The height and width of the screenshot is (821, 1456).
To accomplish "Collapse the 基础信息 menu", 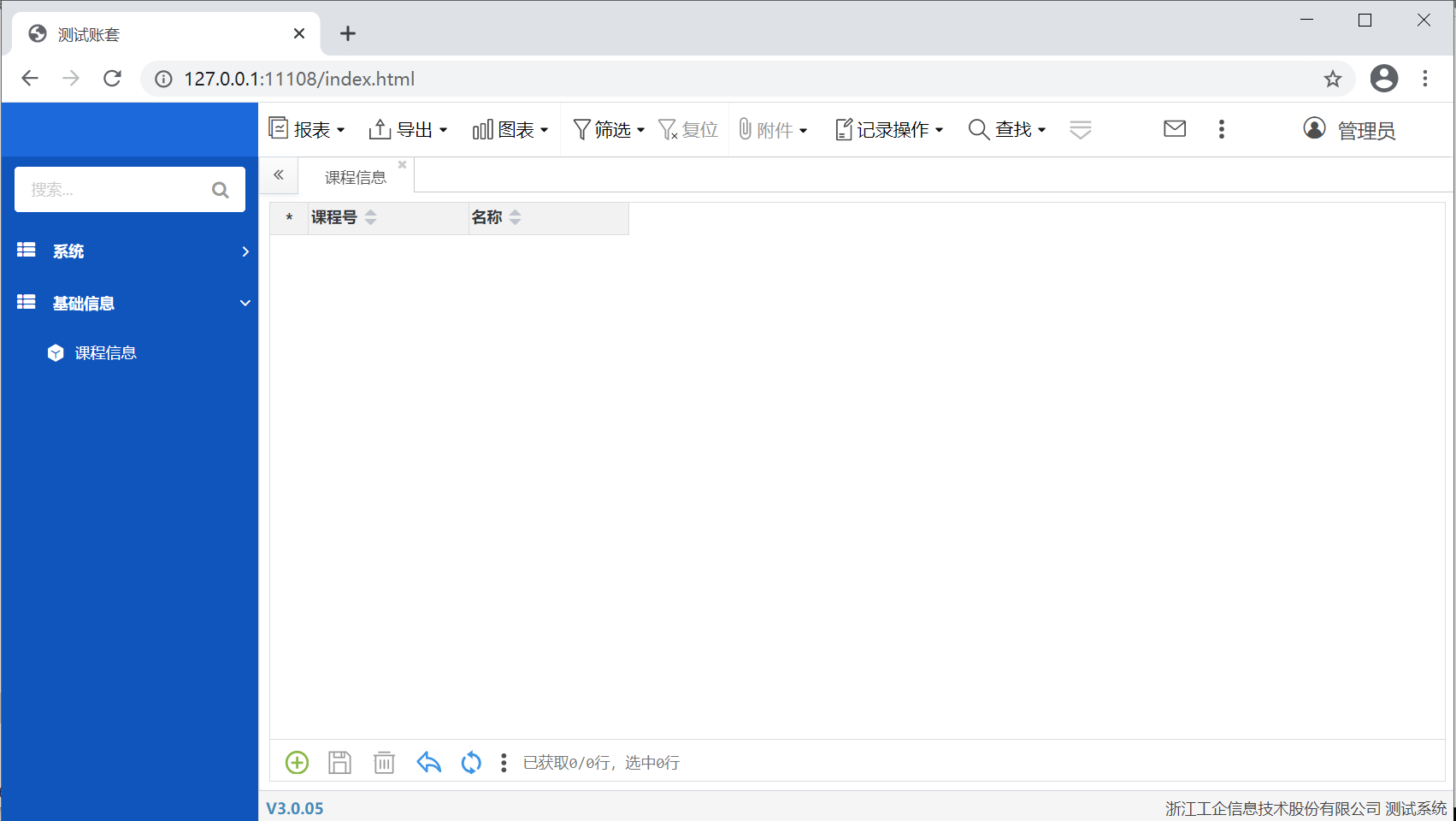I will coord(129,303).
